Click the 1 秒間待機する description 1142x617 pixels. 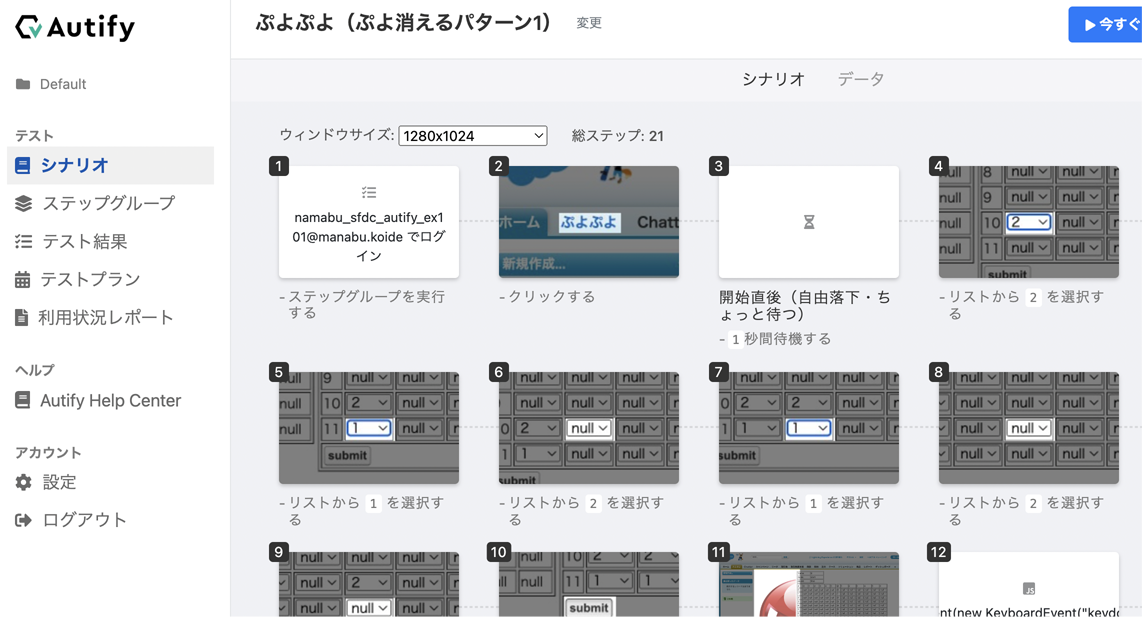coord(775,339)
